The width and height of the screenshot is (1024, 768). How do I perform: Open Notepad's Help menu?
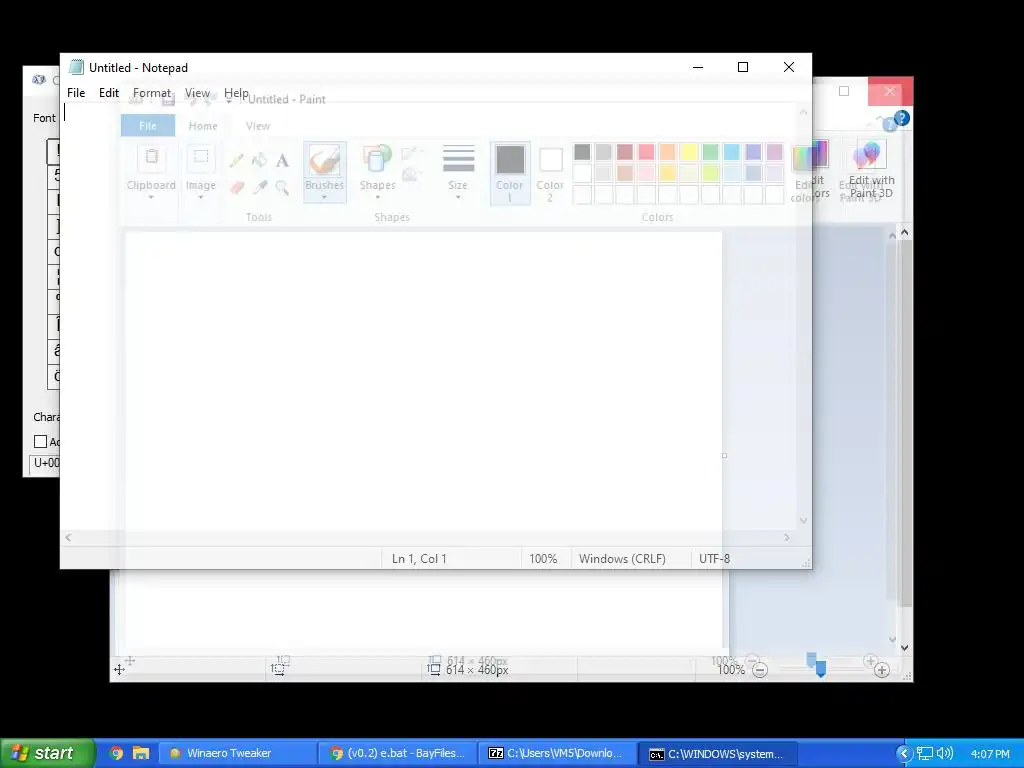236,93
